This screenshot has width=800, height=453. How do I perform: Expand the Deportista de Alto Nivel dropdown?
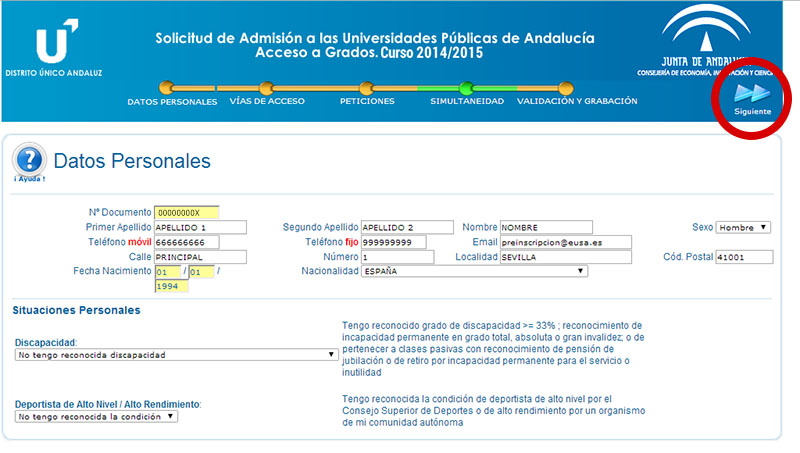(x=96, y=416)
